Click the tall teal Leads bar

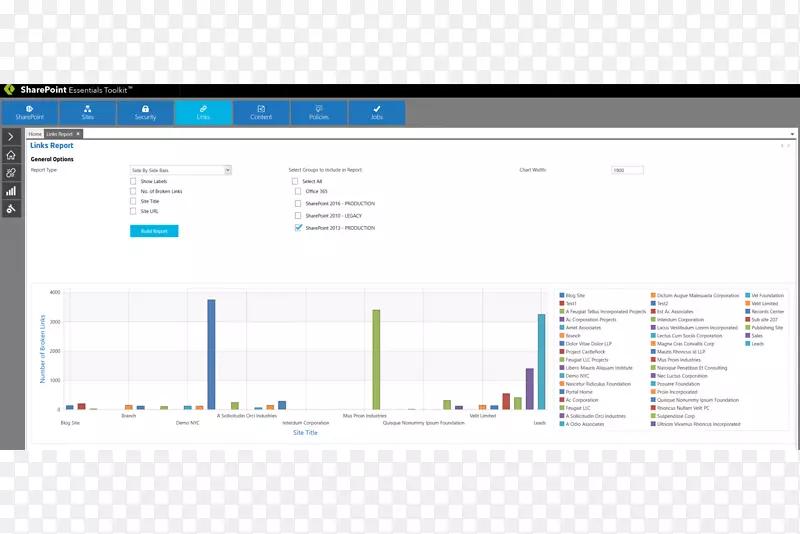click(541, 362)
